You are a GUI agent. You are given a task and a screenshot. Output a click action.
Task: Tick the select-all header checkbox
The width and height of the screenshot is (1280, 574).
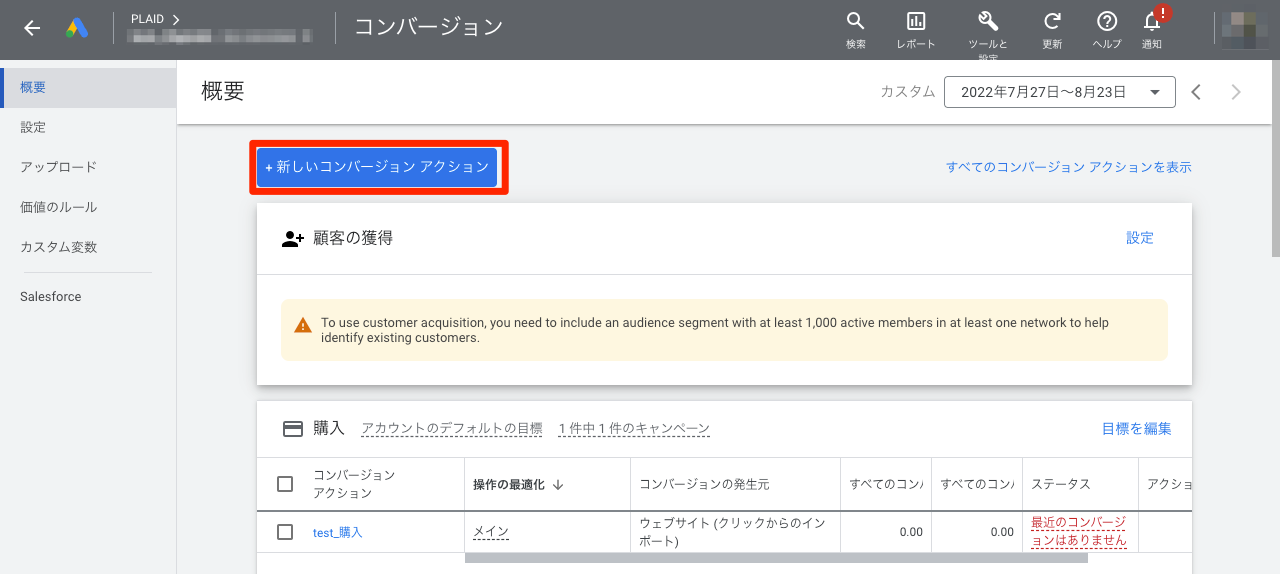click(x=285, y=484)
